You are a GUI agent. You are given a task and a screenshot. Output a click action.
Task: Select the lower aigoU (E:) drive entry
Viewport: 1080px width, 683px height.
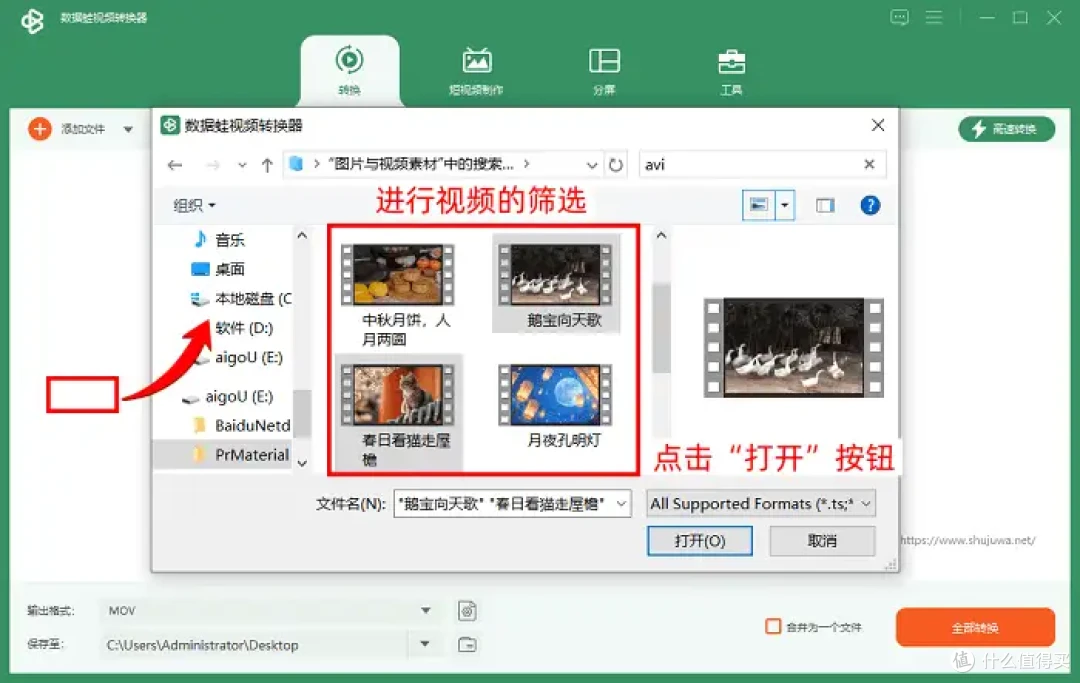pyautogui.click(x=228, y=397)
